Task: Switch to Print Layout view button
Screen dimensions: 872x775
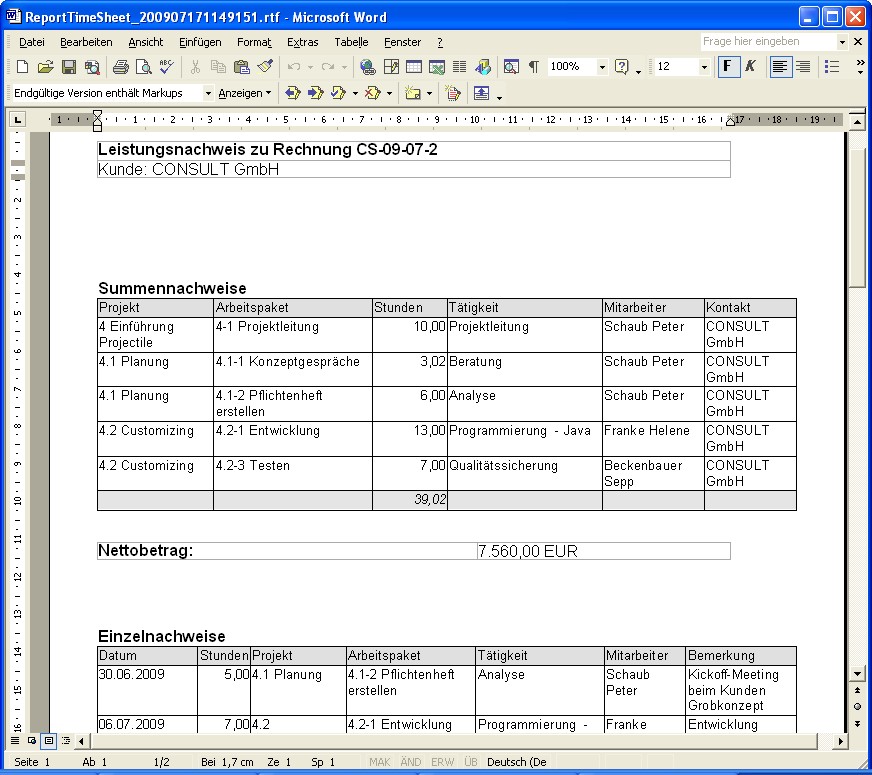Action: pyautogui.click(x=48, y=741)
